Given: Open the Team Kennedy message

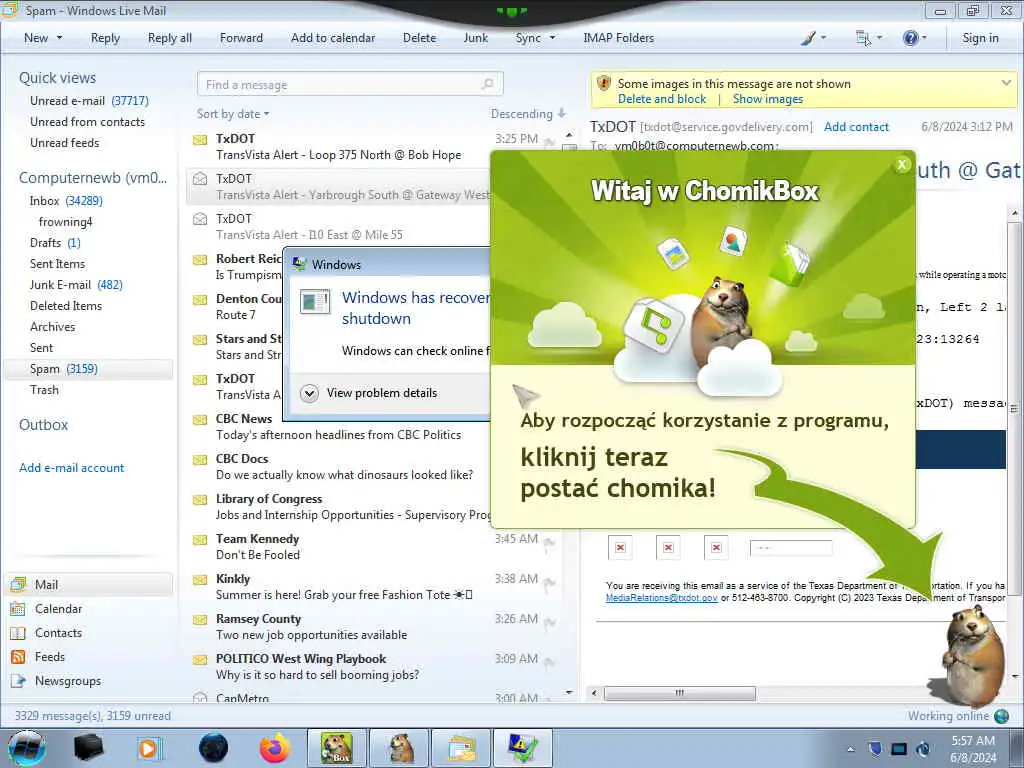Looking at the screenshot, I should pos(374,547).
